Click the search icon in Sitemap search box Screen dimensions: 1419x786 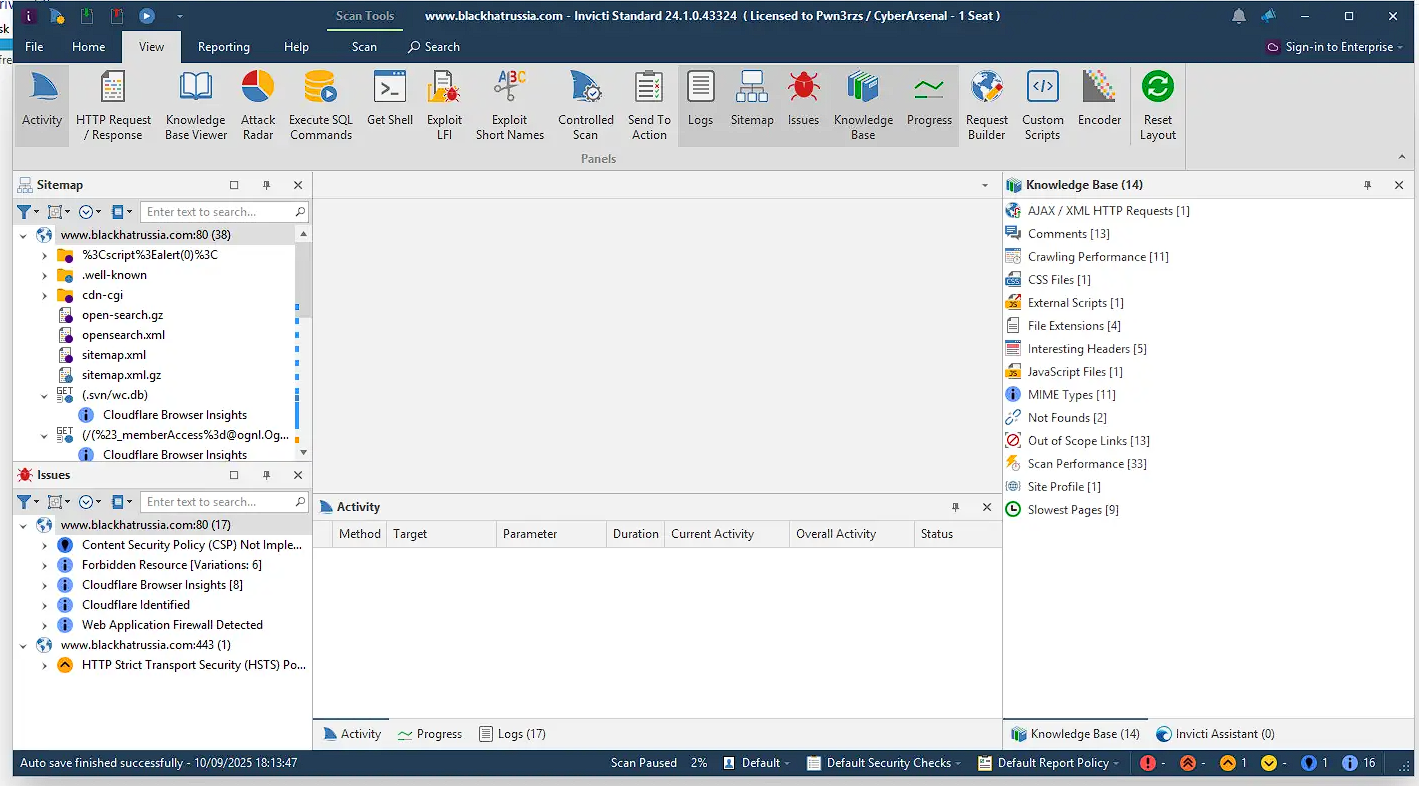[x=300, y=212]
